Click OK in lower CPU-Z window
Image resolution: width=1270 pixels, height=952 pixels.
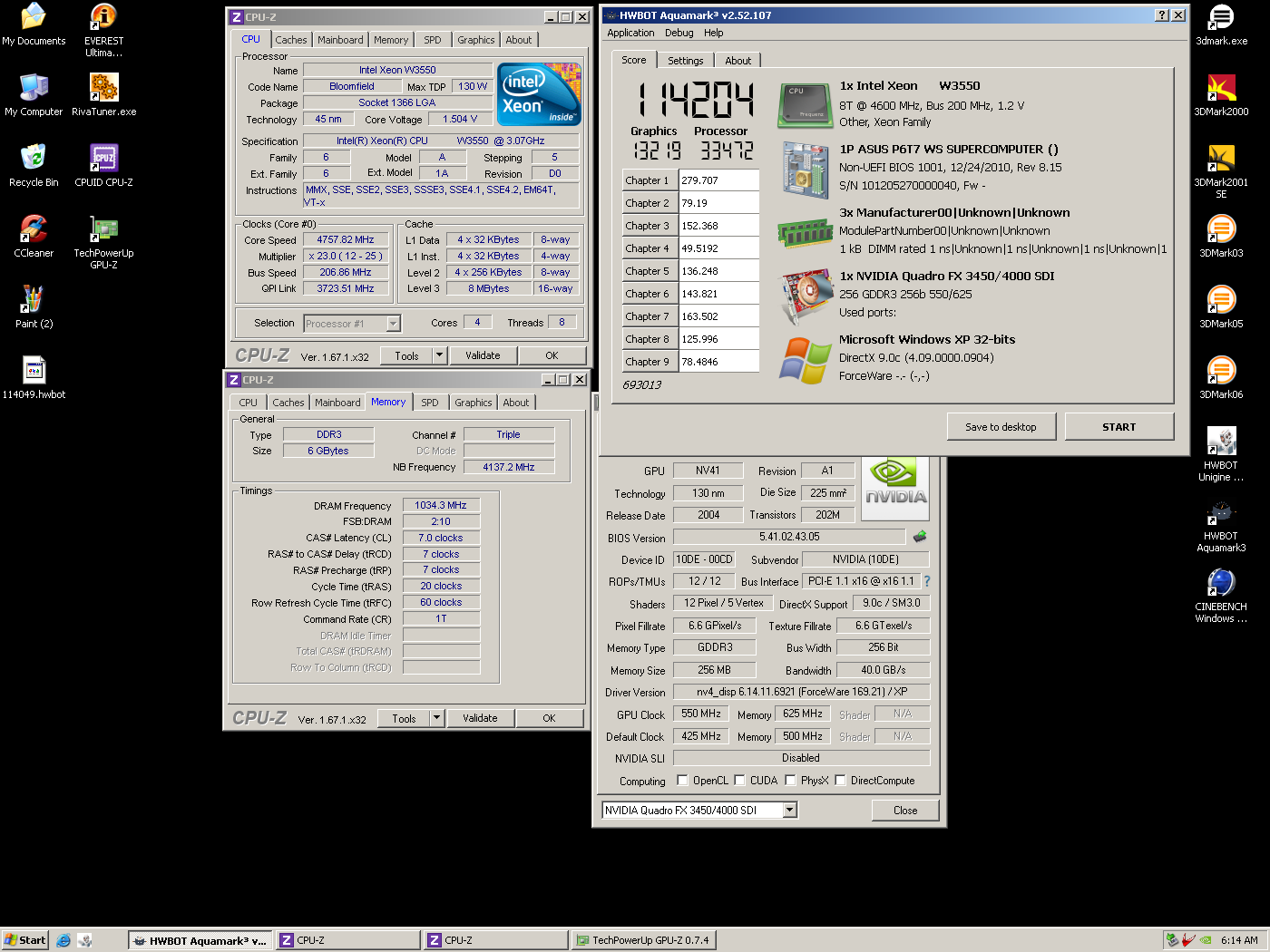tap(549, 718)
